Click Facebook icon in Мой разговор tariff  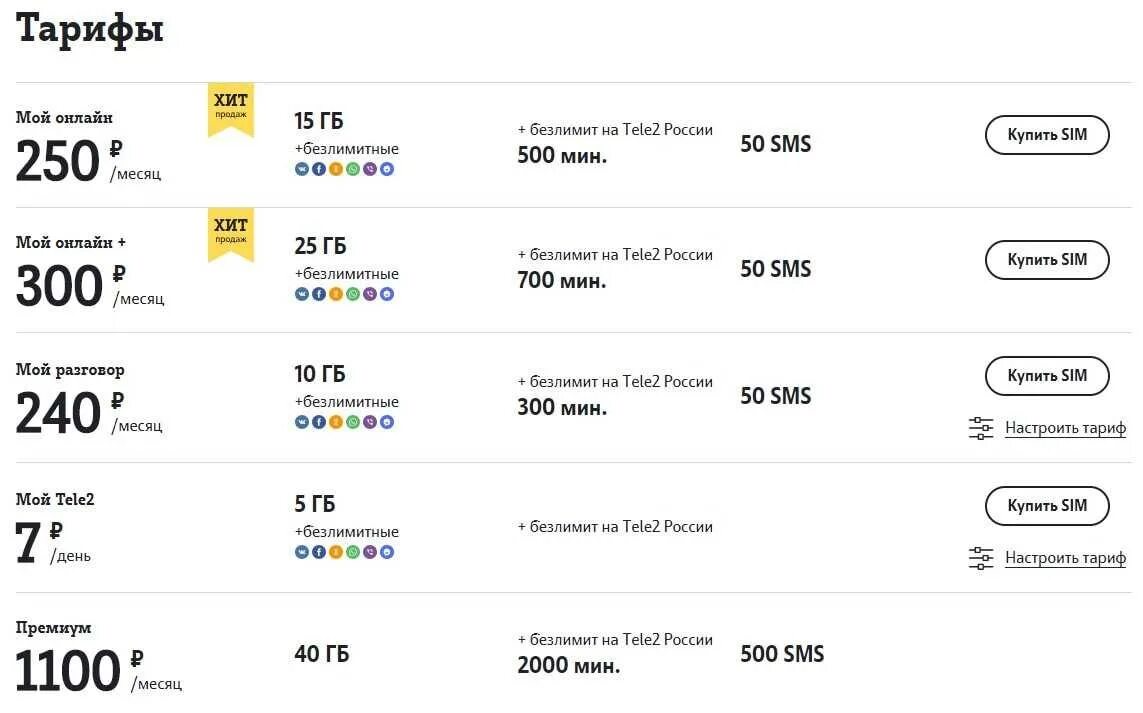click(319, 422)
